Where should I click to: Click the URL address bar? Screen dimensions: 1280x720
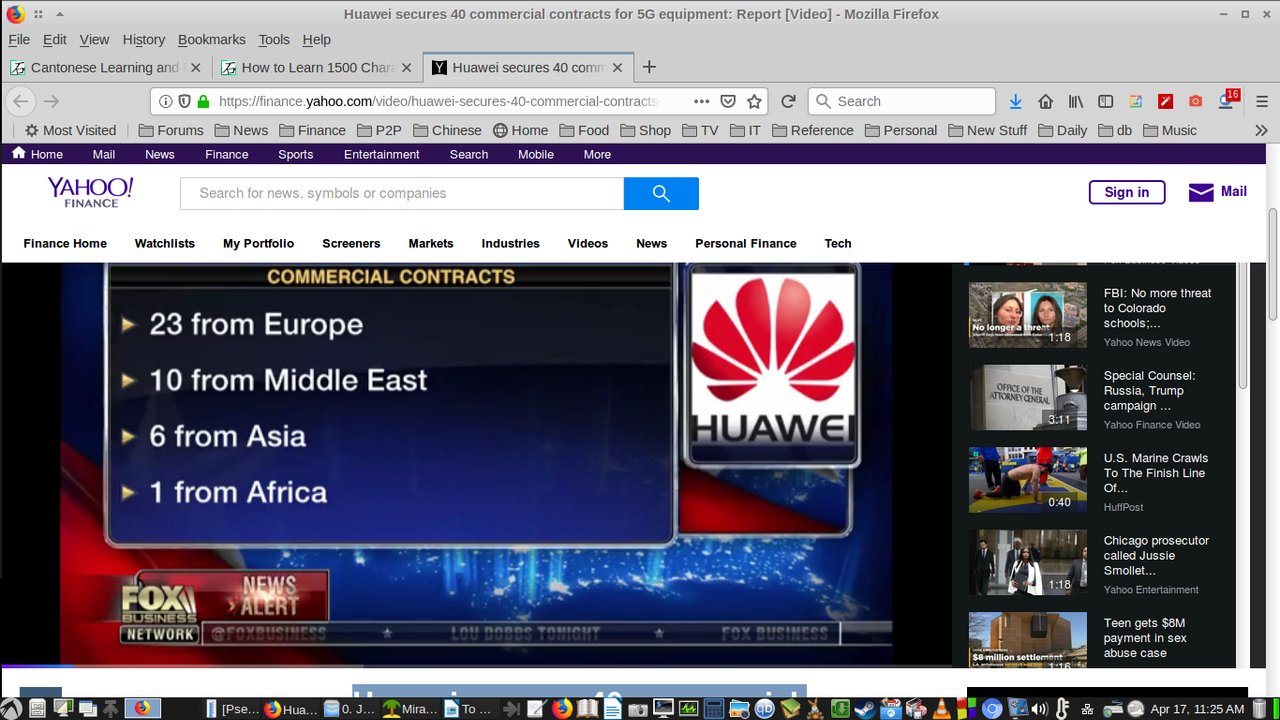(460, 101)
